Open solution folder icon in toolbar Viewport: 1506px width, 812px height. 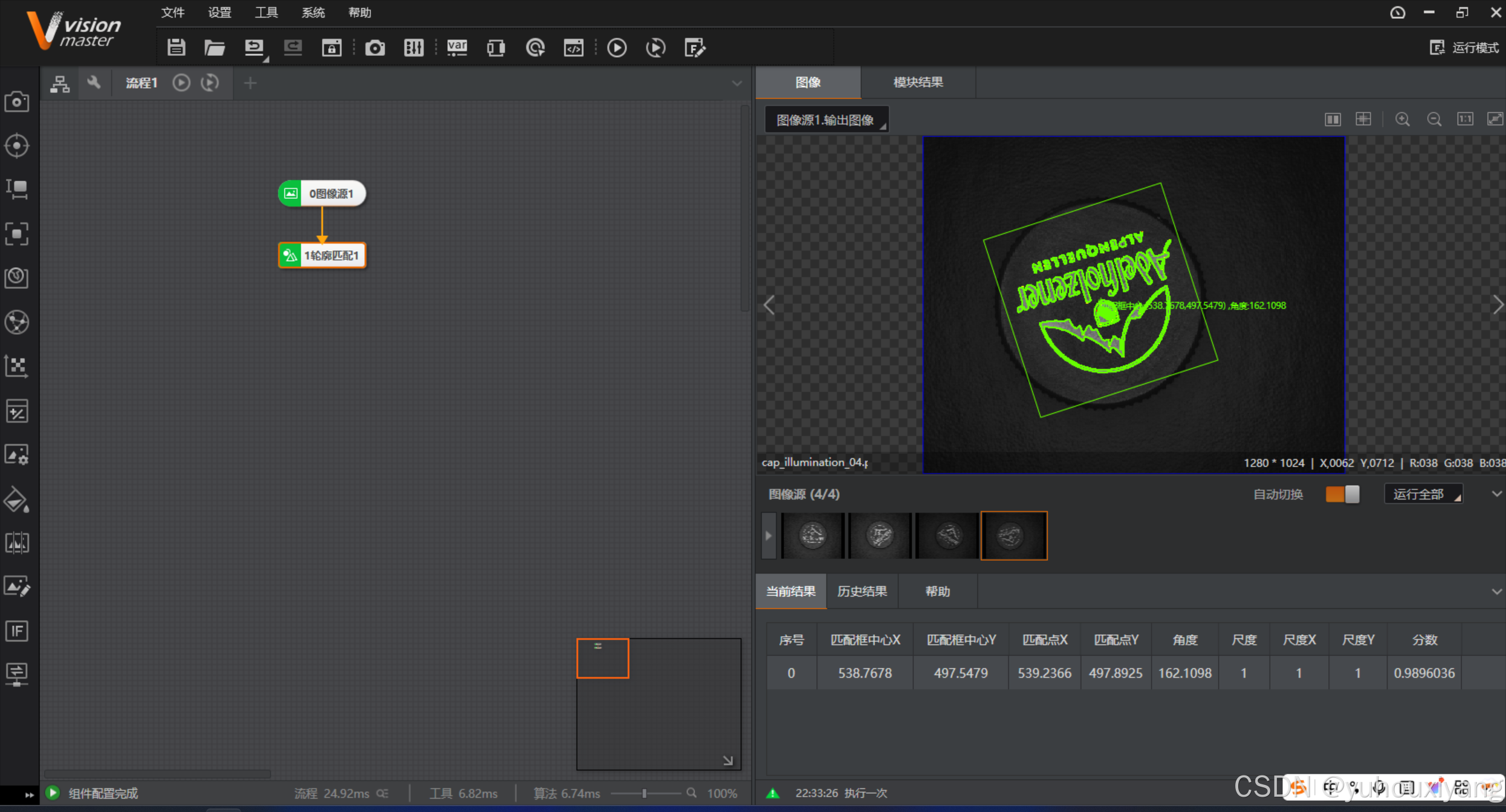tap(214, 48)
